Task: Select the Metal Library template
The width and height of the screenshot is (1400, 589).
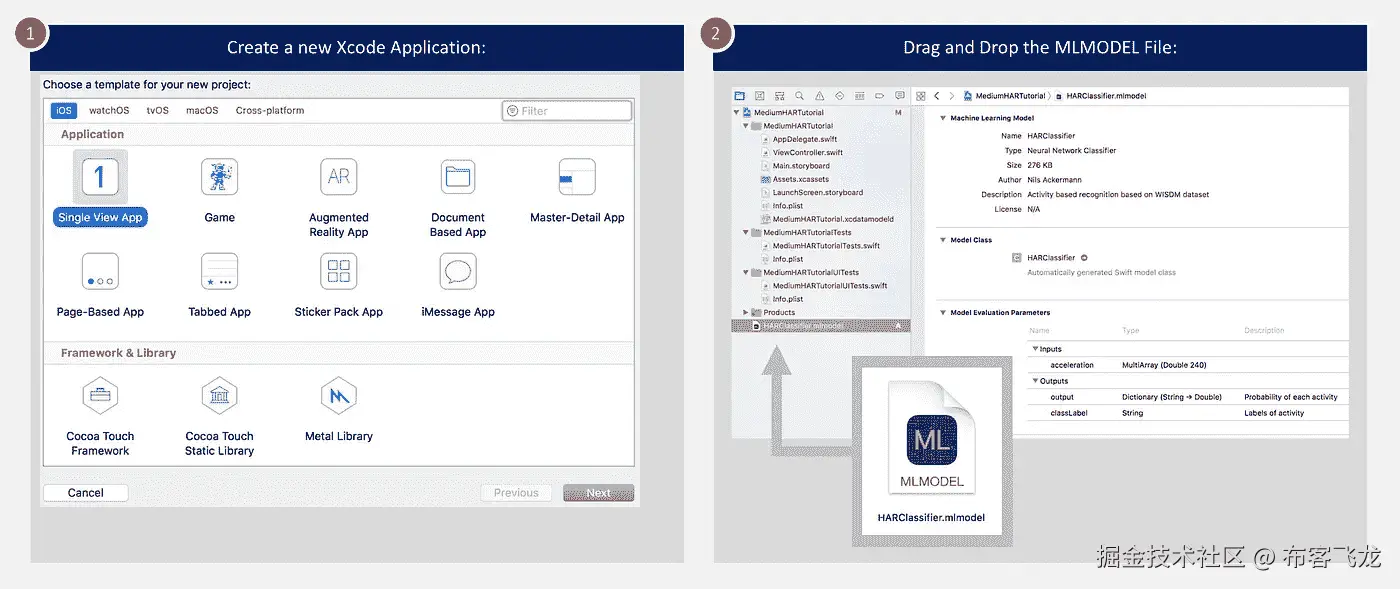Action: click(338, 409)
